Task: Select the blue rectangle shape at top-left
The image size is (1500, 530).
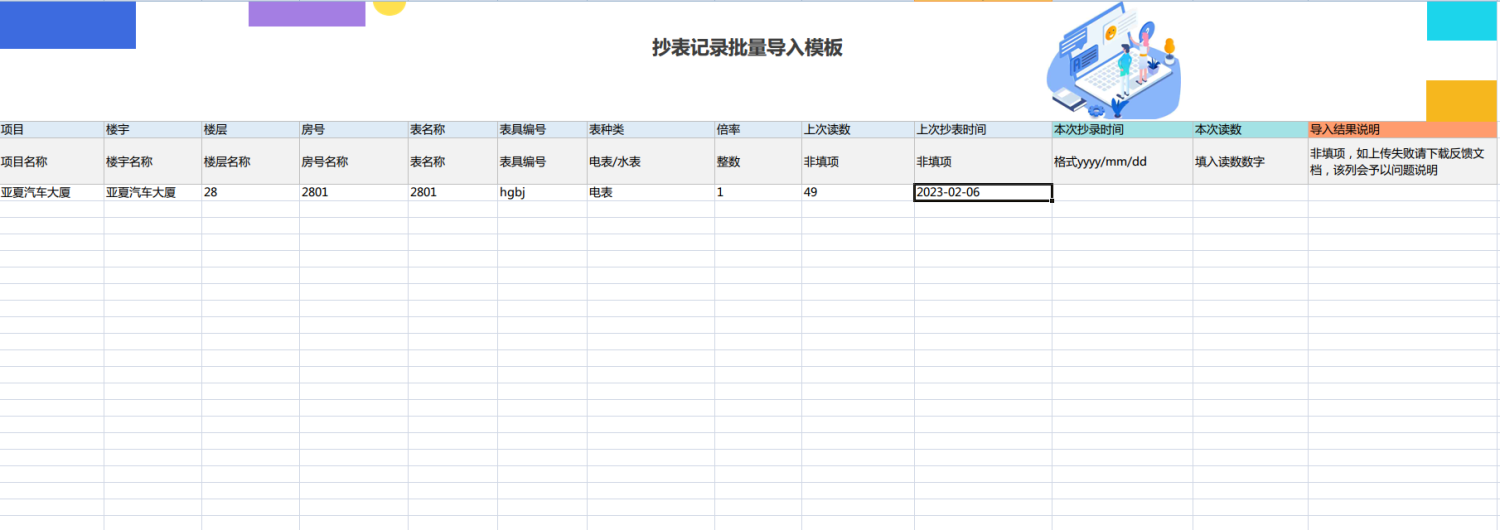Action: pyautogui.click(x=67, y=25)
